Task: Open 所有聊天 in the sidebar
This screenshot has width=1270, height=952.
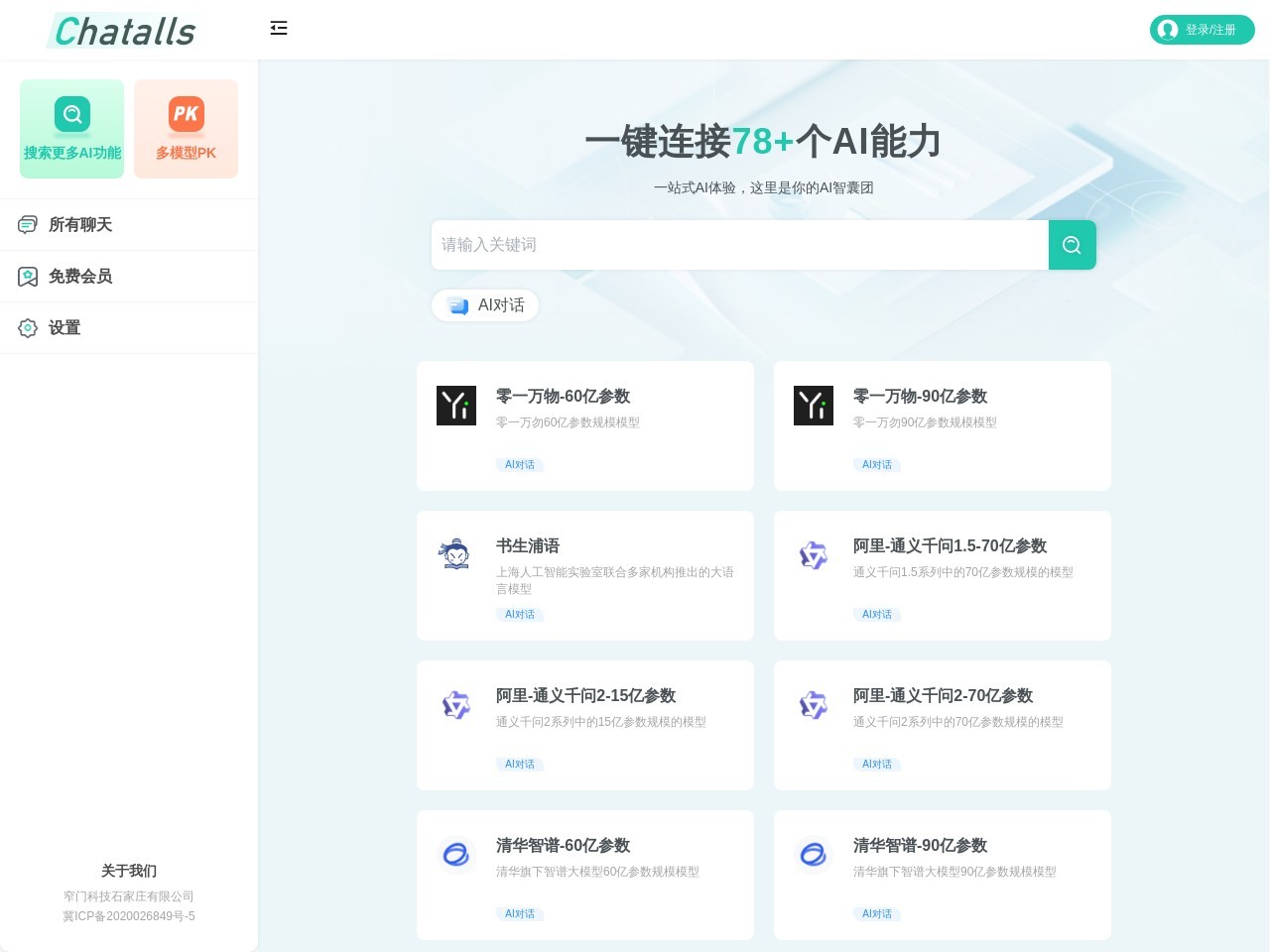Action: (x=80, y=225)
